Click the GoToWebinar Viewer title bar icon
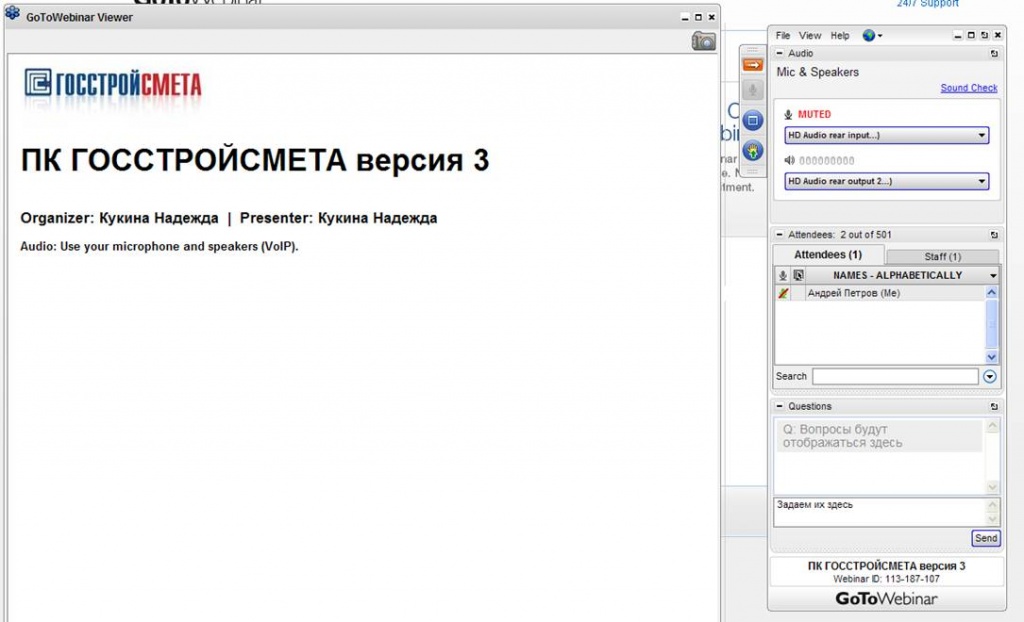 click(12, 14)
